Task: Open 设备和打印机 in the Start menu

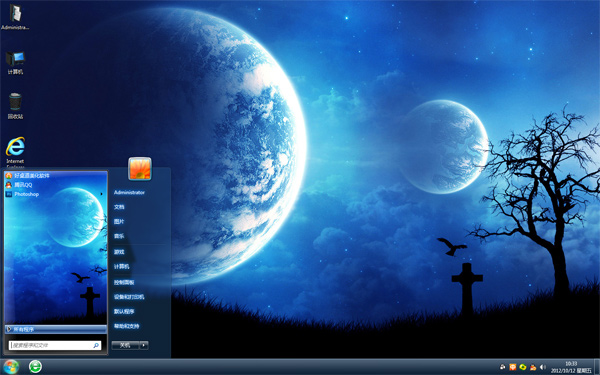Action: (129, 297)
